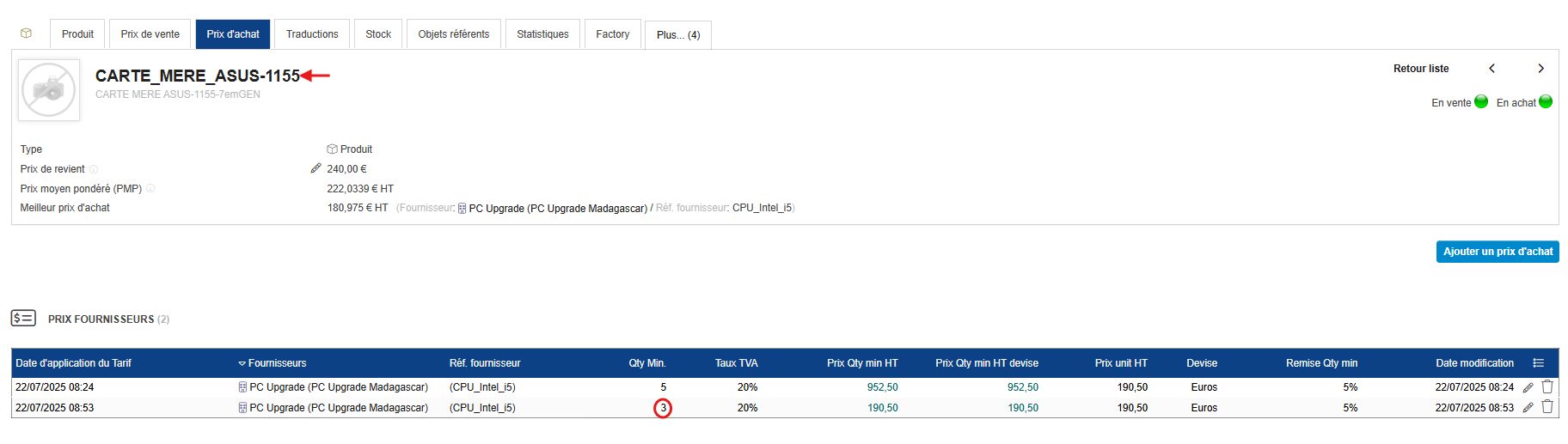Click the info icon next to Prix de revient

pyautogui.click(x=94, y=169)
